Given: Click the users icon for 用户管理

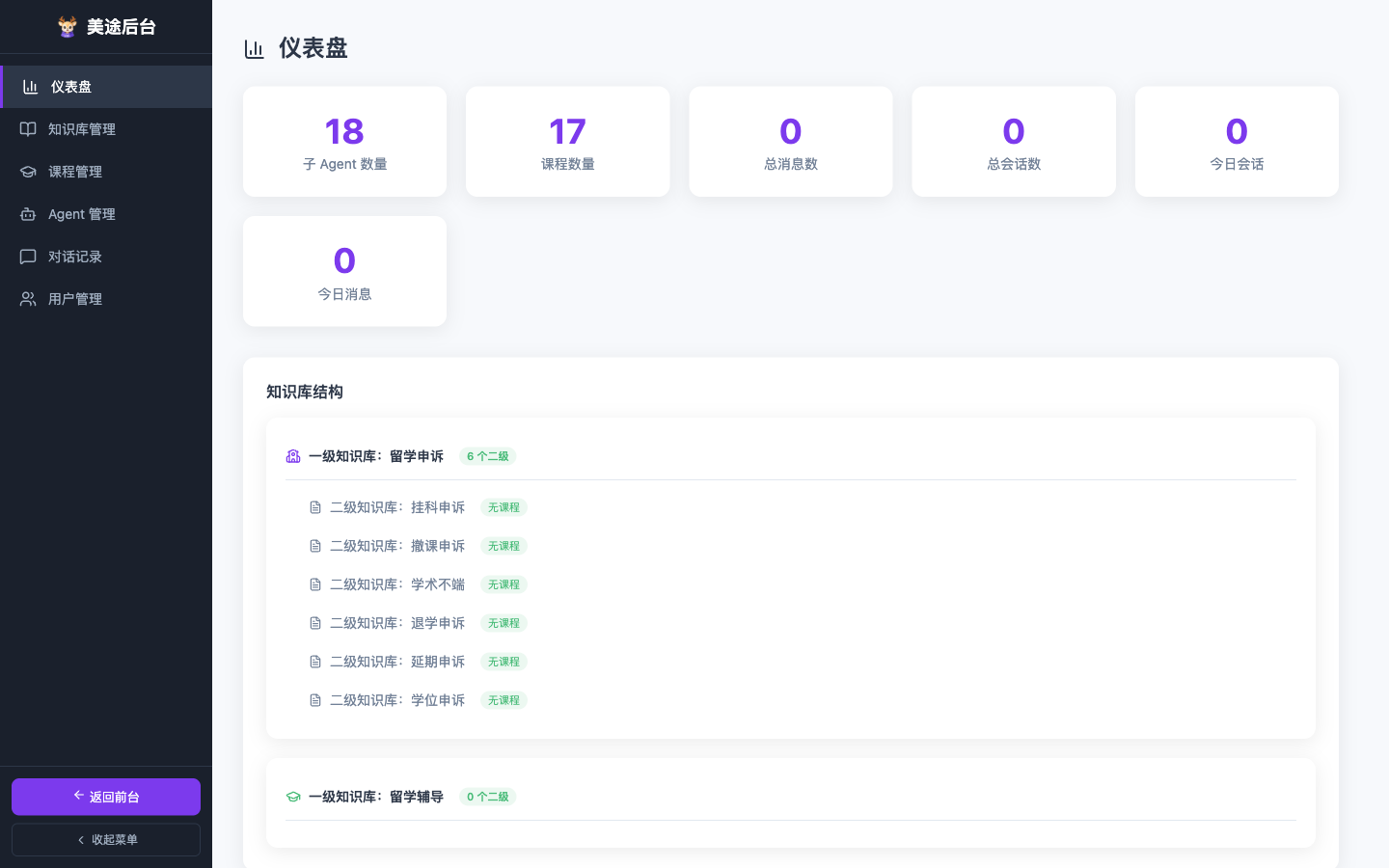Looking at the screenshot, I should (28, 299).
